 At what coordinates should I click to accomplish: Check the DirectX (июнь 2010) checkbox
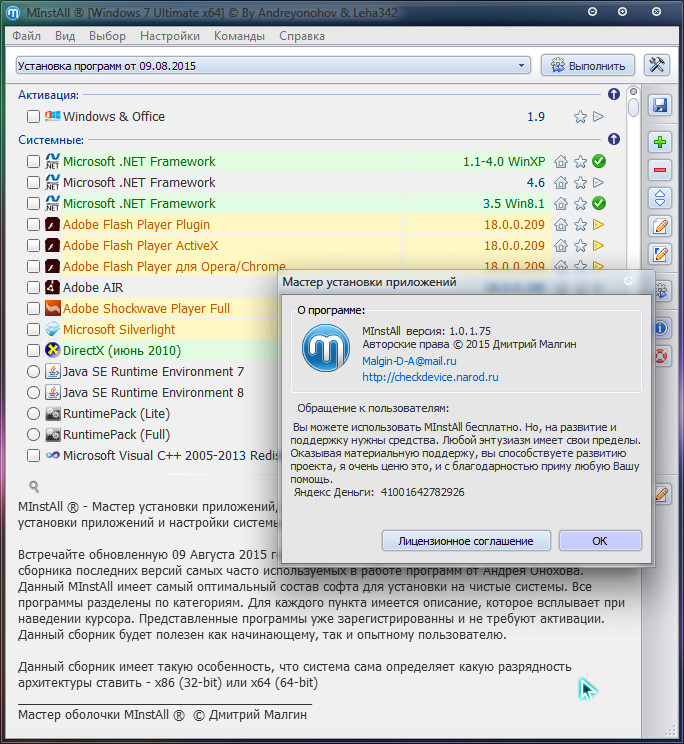pyautogui.click(x=33, y=351)
